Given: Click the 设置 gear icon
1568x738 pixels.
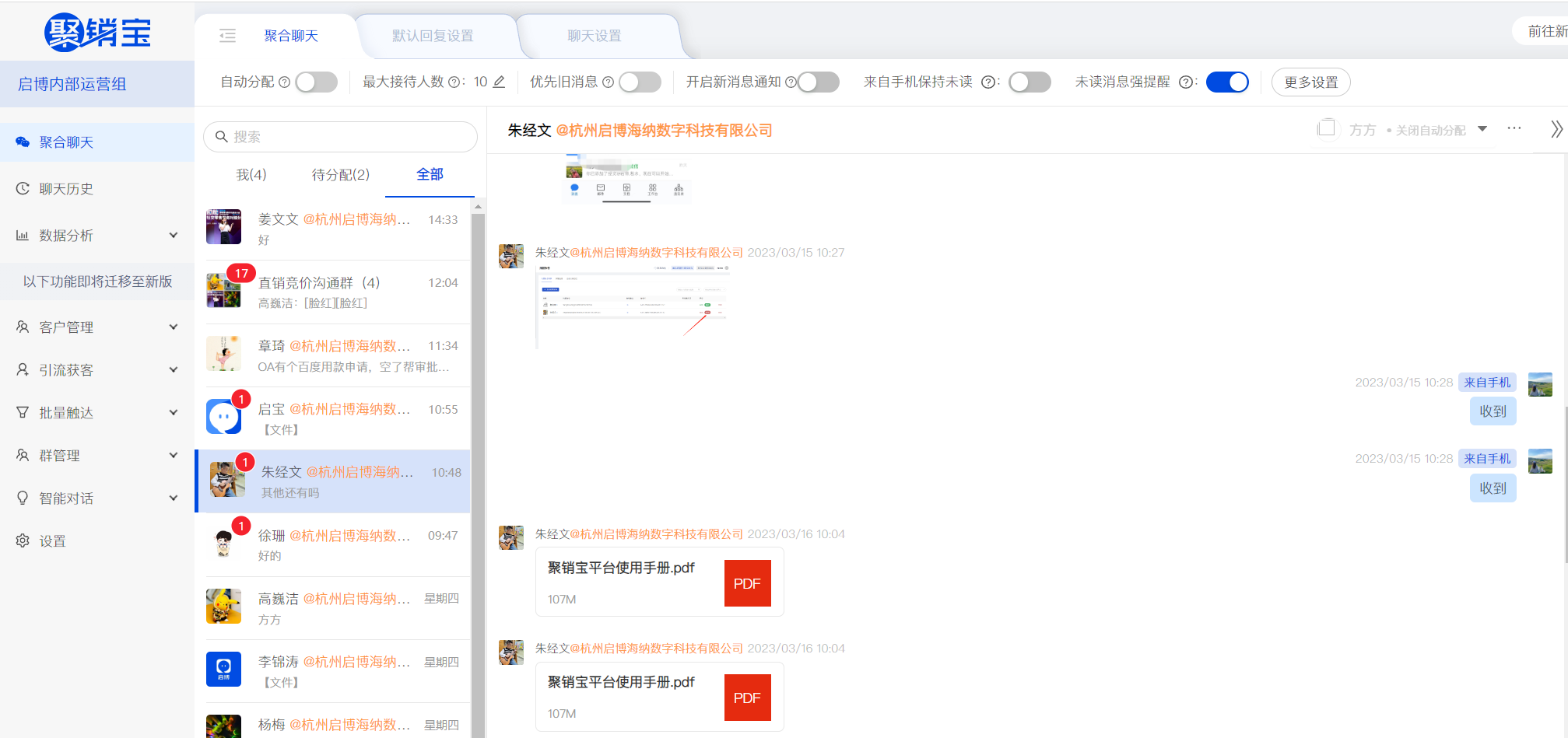Looking at the screenshot, I should [23, 540].
